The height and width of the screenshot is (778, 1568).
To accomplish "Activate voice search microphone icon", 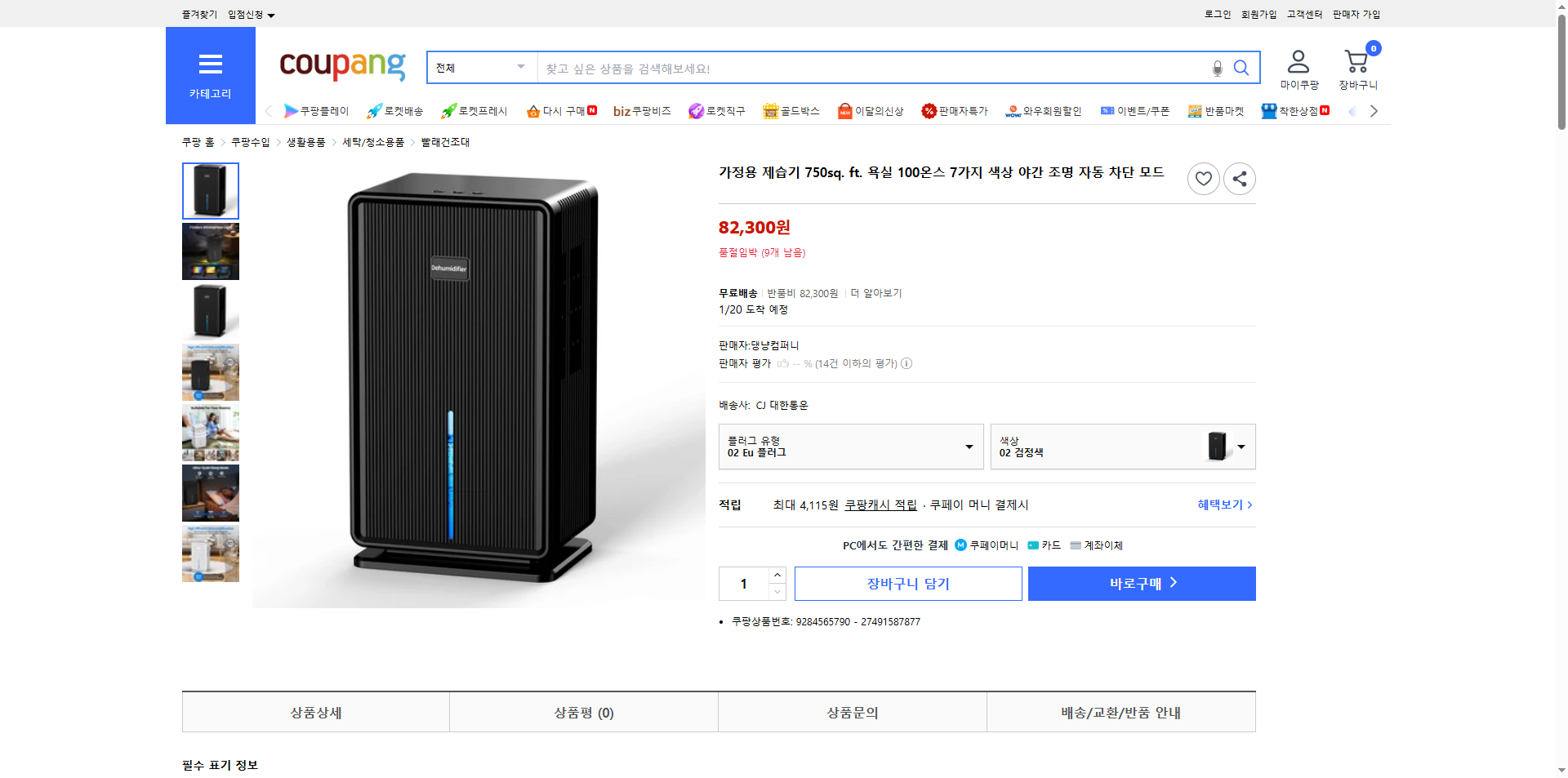I will pyautogui.click(x=1216, y=69).
